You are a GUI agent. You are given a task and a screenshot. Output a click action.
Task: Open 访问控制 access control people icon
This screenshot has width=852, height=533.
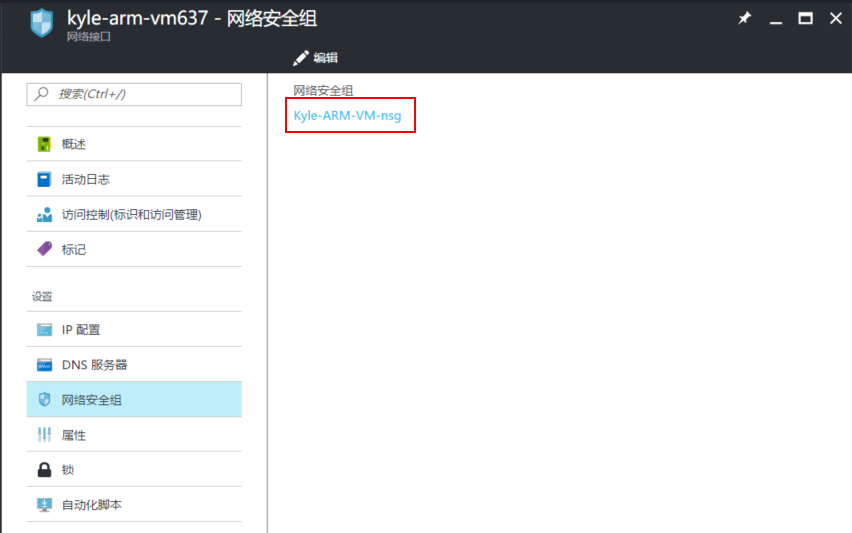(x=44, y=214)
